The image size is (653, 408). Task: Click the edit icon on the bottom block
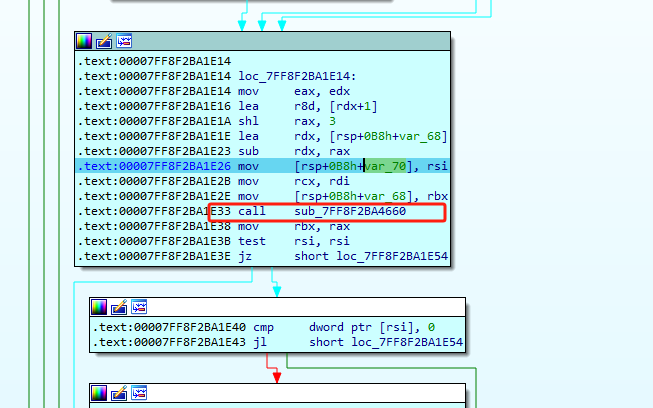pyautogui.click(x=119, y=394)
